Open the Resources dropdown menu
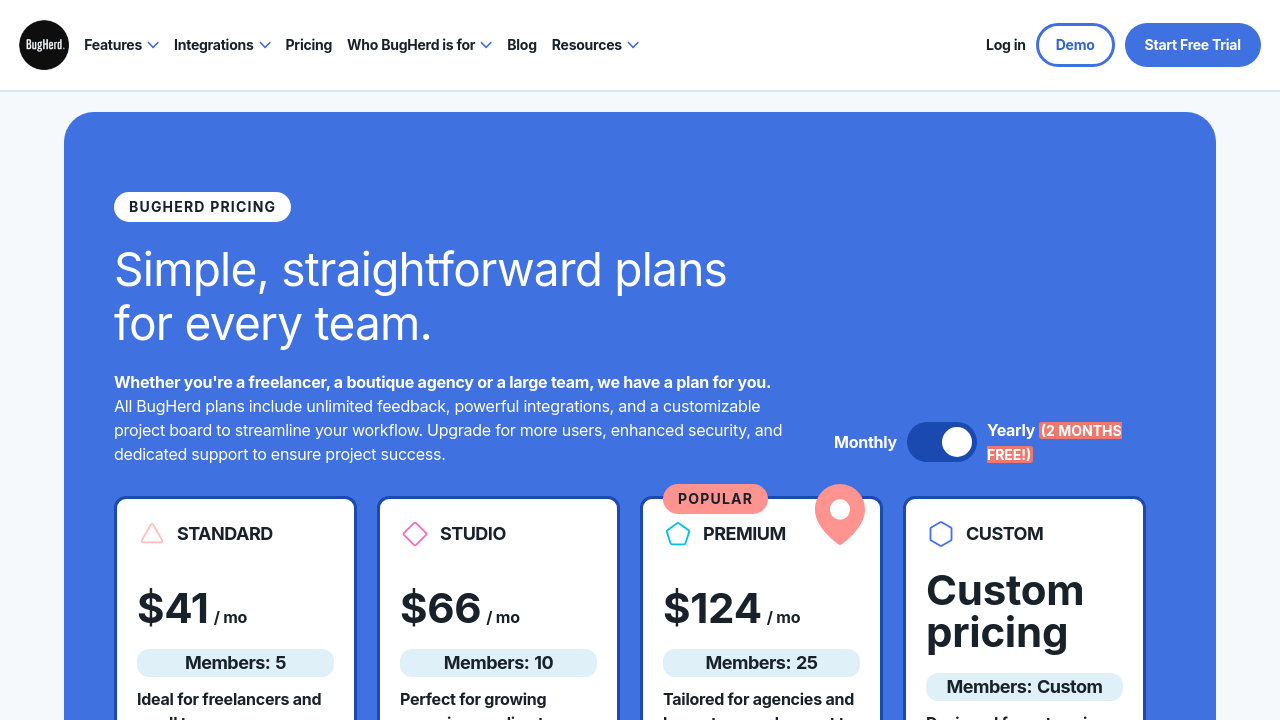This screenshot has width=1280, height=720. click(x=595, y=45)
